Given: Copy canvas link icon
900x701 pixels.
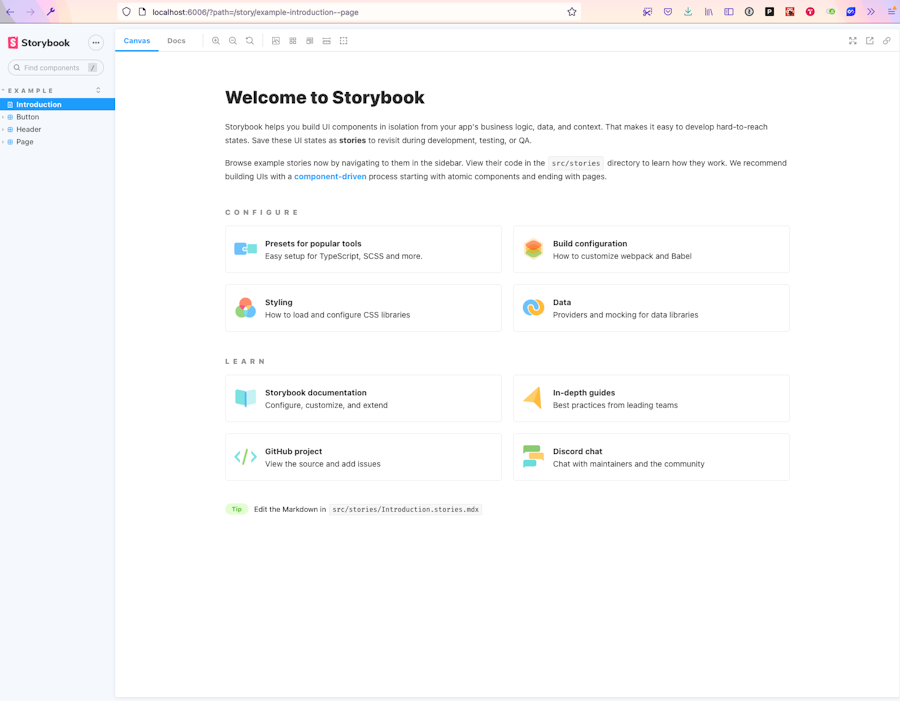Looking at the screenshot, I should [887, 41].
